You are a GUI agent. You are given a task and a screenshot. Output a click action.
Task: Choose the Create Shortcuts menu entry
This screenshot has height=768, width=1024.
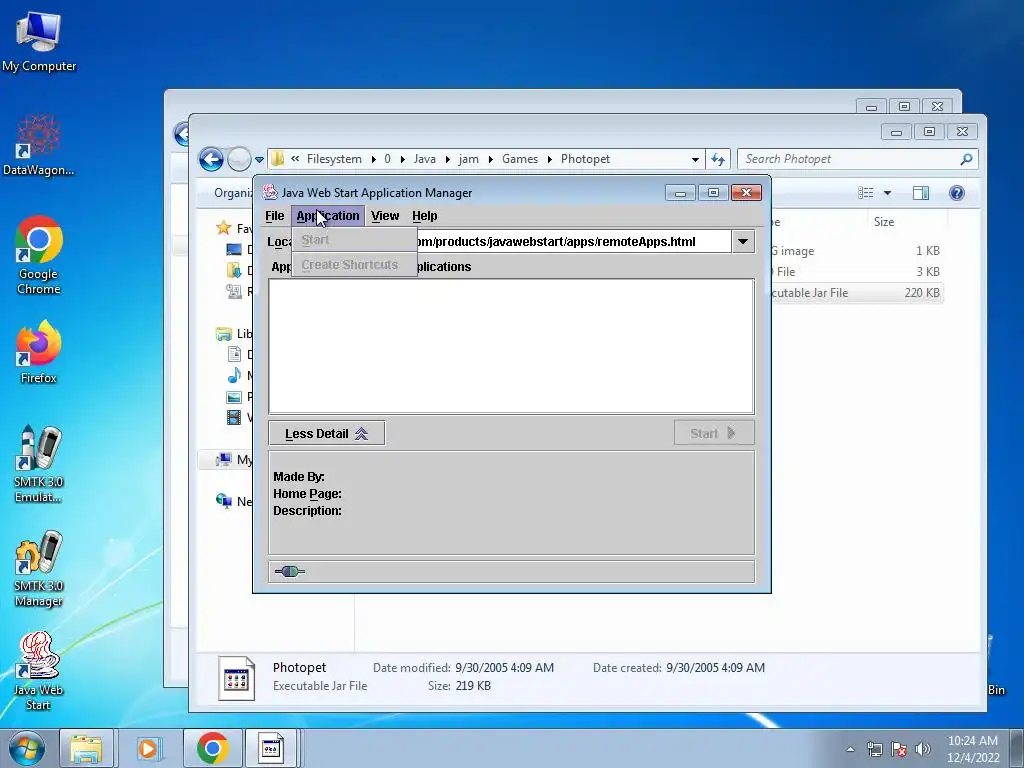coord(354,264)
